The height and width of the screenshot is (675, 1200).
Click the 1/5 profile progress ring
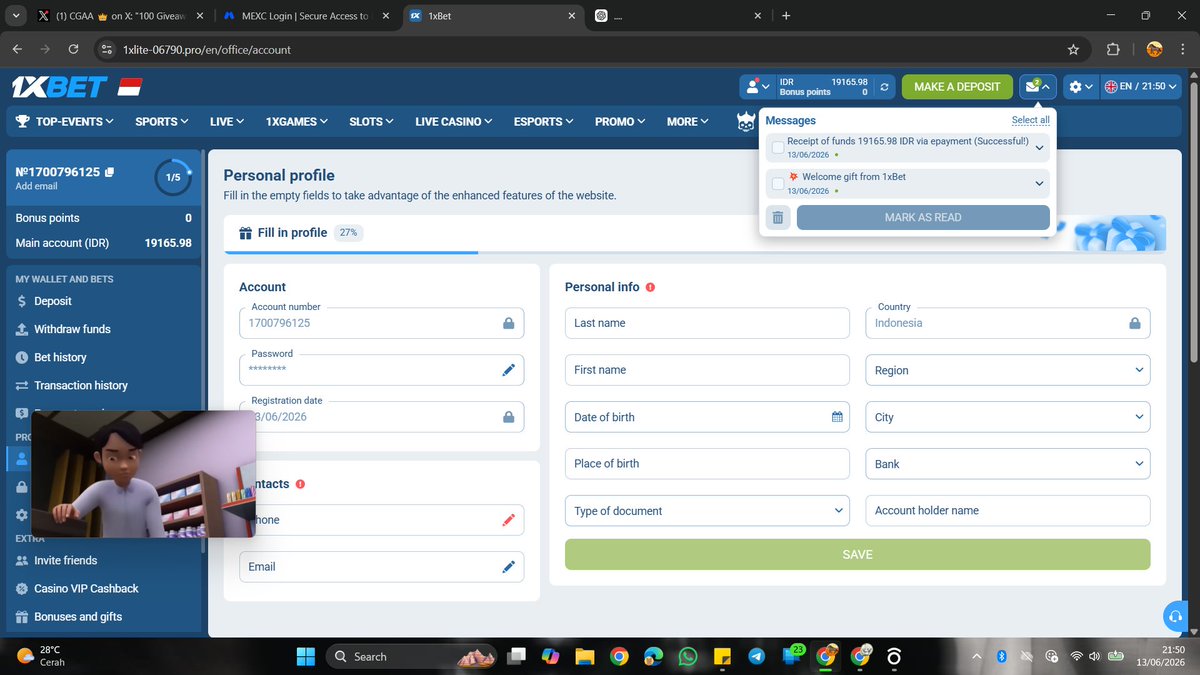tap(173, 177)
